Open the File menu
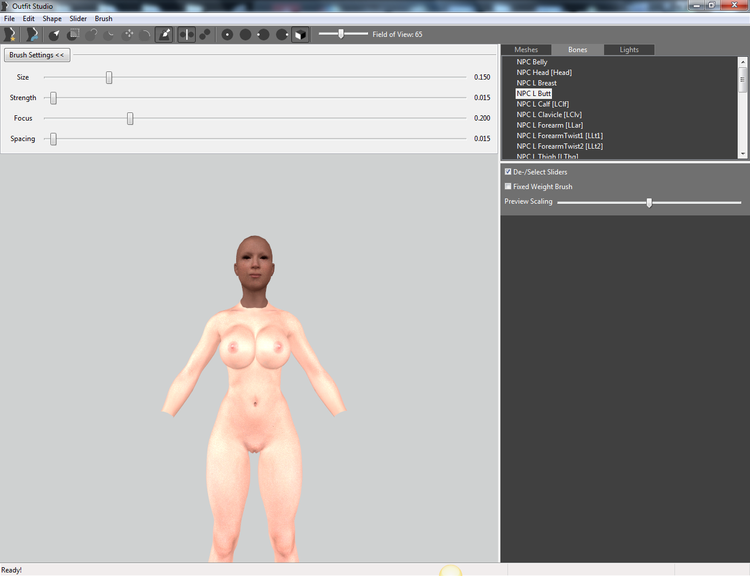 pyautogui.click(x=10, y=19)
